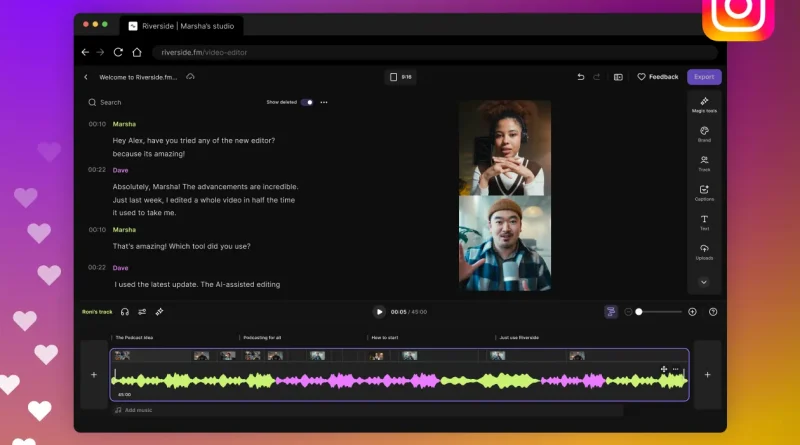The height and width of the screenshot is (445, 800).
Task: Open the Feedback link
Action: click(658, 77)
